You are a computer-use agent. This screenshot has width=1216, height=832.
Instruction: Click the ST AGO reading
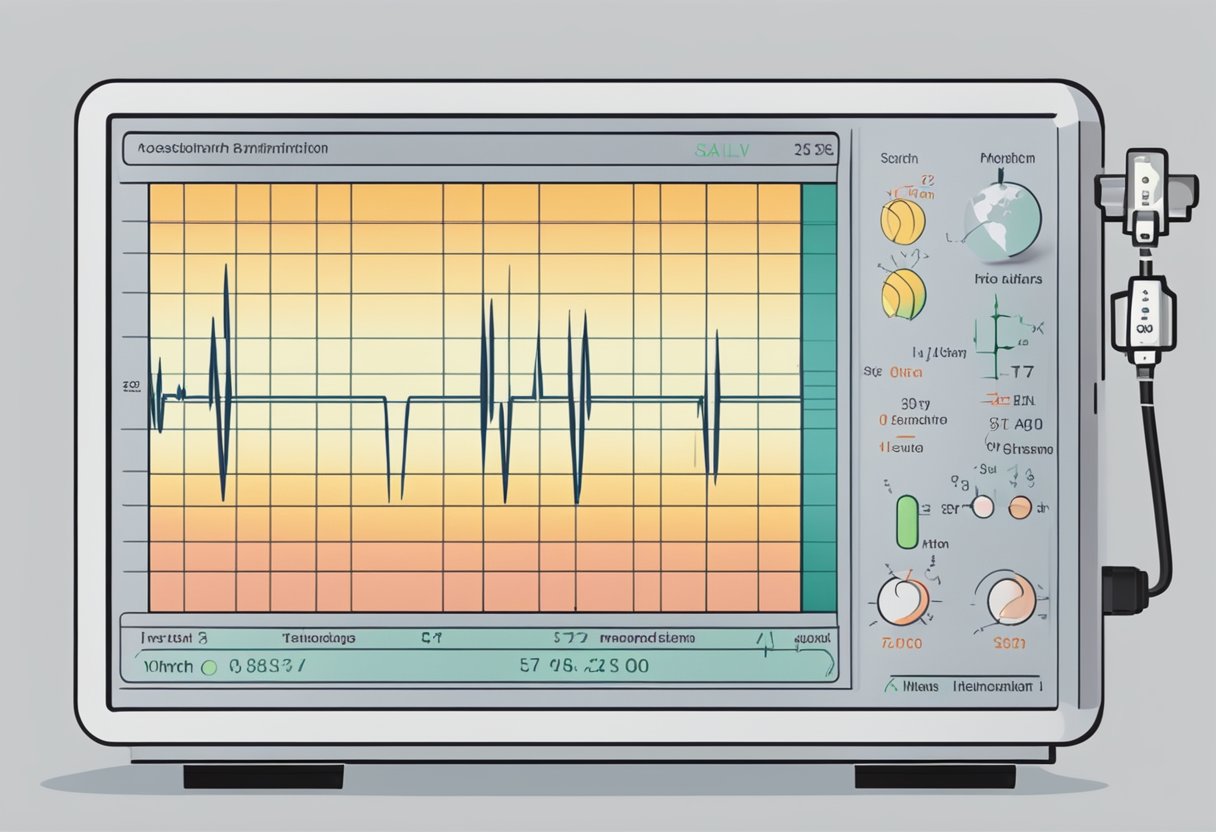(x=1018, y=423)
